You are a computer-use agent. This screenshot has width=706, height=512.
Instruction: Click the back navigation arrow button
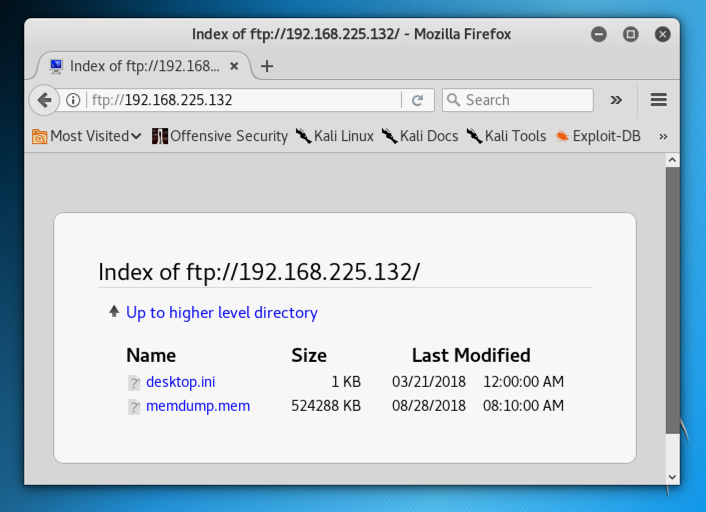coord(44,100)
